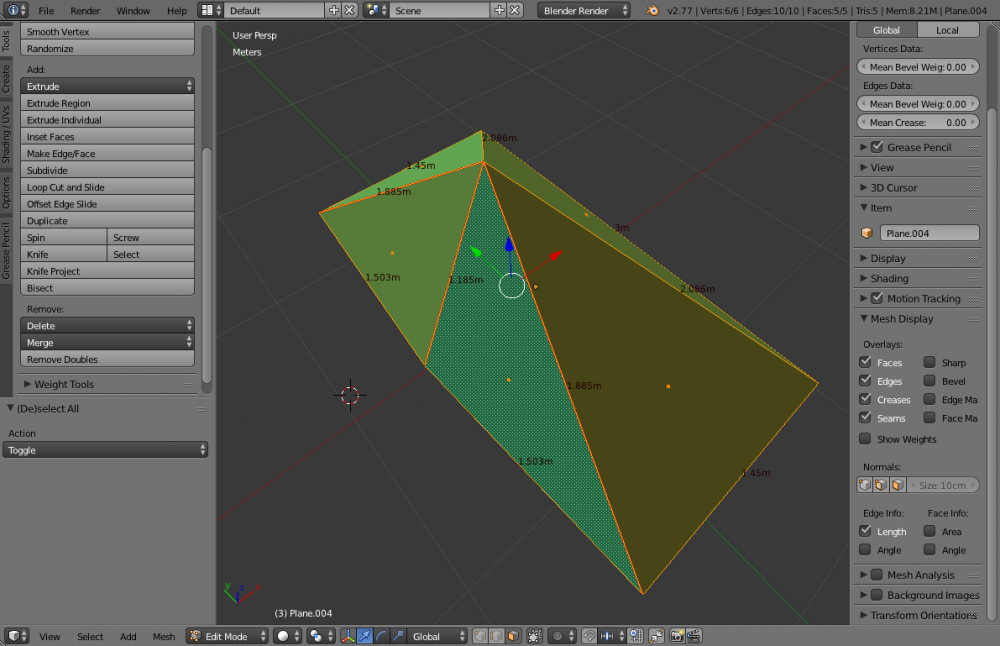Select edge select mode icon
The image size is (1000, 646).
(x=495, y=636)
